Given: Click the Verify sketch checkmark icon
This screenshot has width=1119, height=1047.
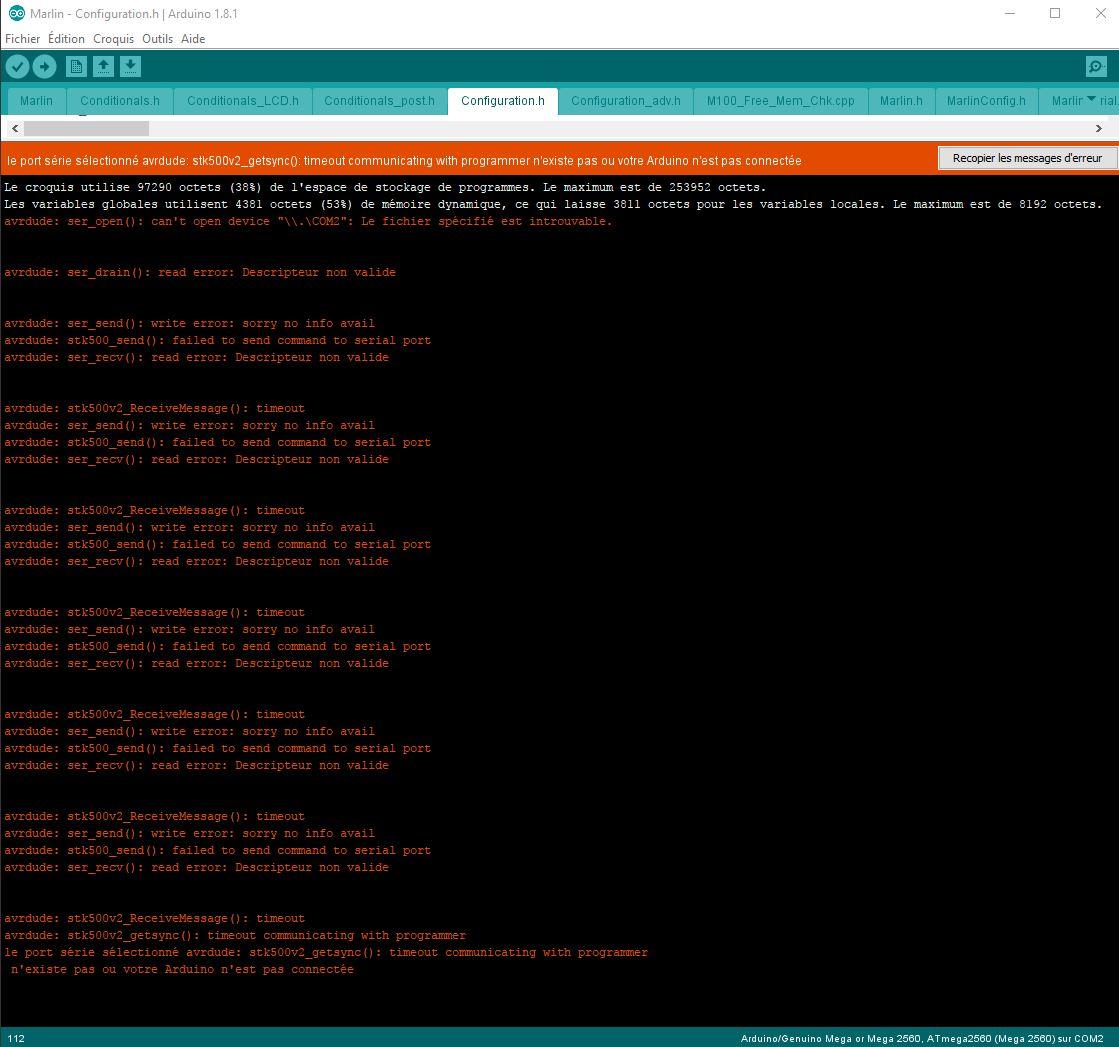Looking at the screenshot, I should 17,67.
